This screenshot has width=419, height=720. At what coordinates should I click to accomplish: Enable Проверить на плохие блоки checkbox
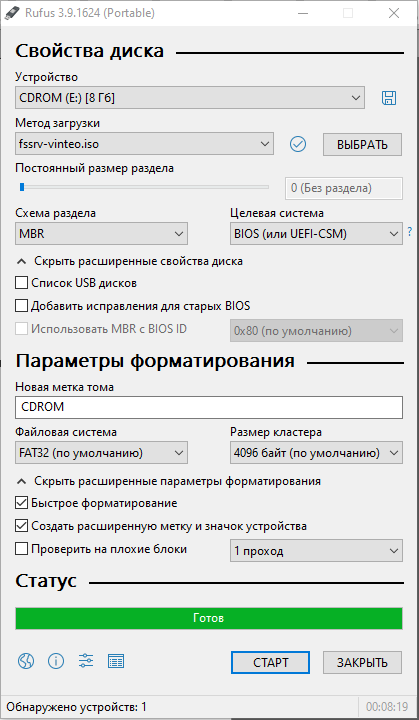22,549
